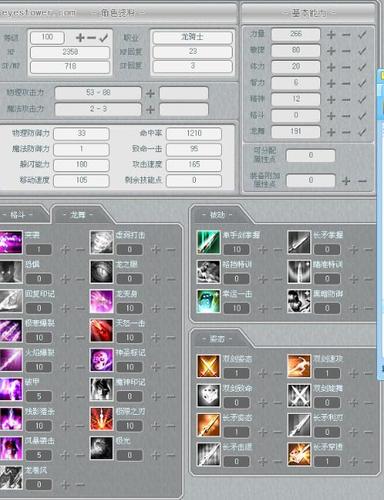384x500 pixels.
Task: Click the checkmark in the 体力 row
Action: (362, 67)
